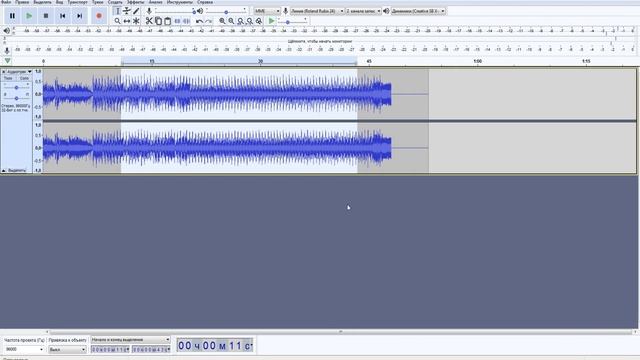Click the green timeline playhead pin
The height and width of the screenshot is (360, 640).
(7, 61)
